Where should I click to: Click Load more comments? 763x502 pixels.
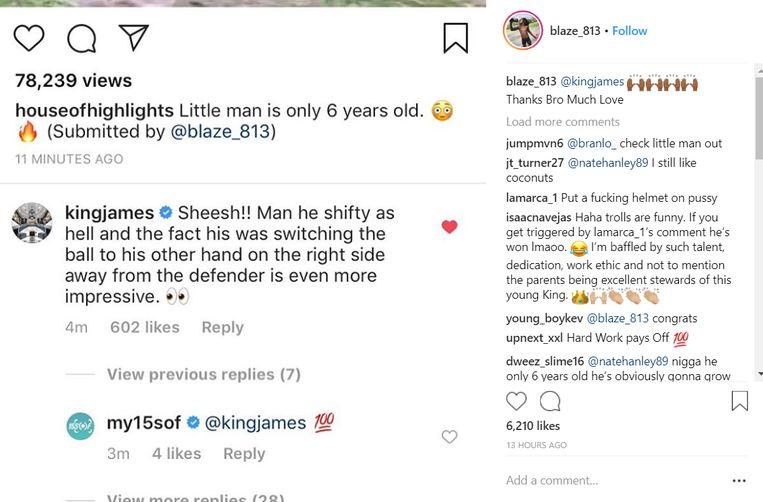pos(563,122)
